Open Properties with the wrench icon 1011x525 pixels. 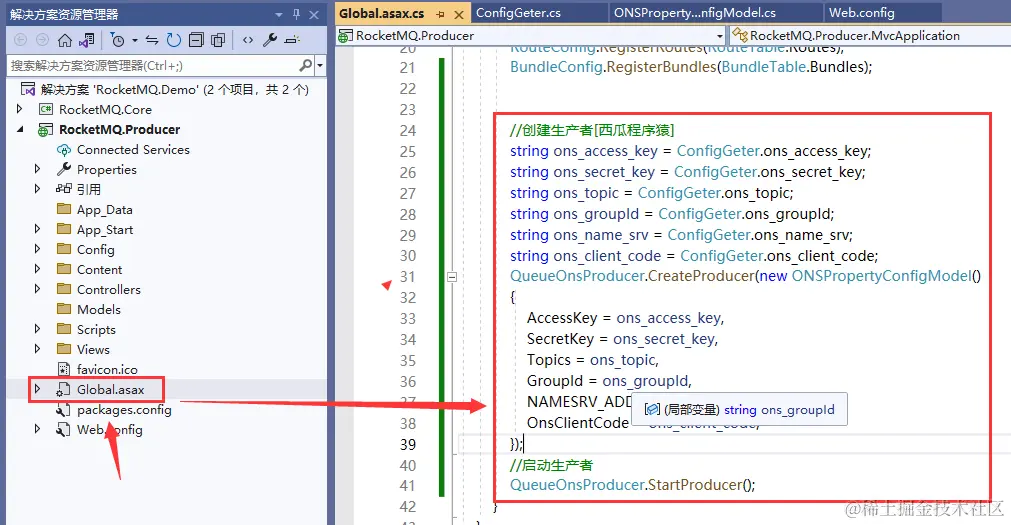click(x=270, y=41)
